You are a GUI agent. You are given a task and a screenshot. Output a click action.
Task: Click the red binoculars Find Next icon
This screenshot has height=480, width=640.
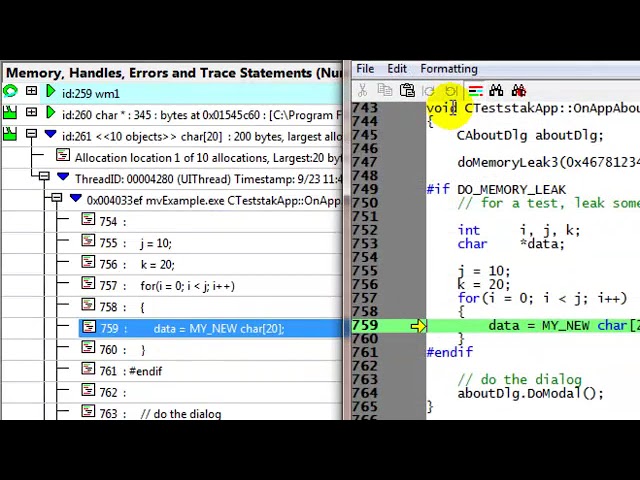coord(519,90)
